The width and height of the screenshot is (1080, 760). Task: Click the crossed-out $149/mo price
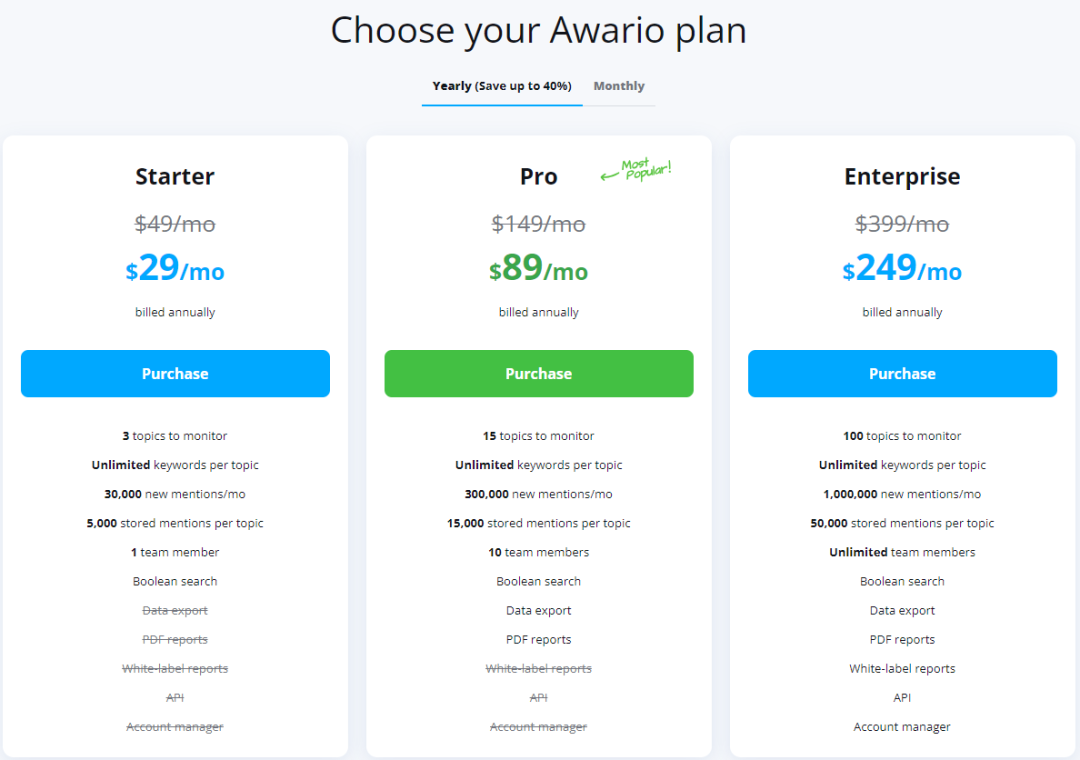click(539, 224)
